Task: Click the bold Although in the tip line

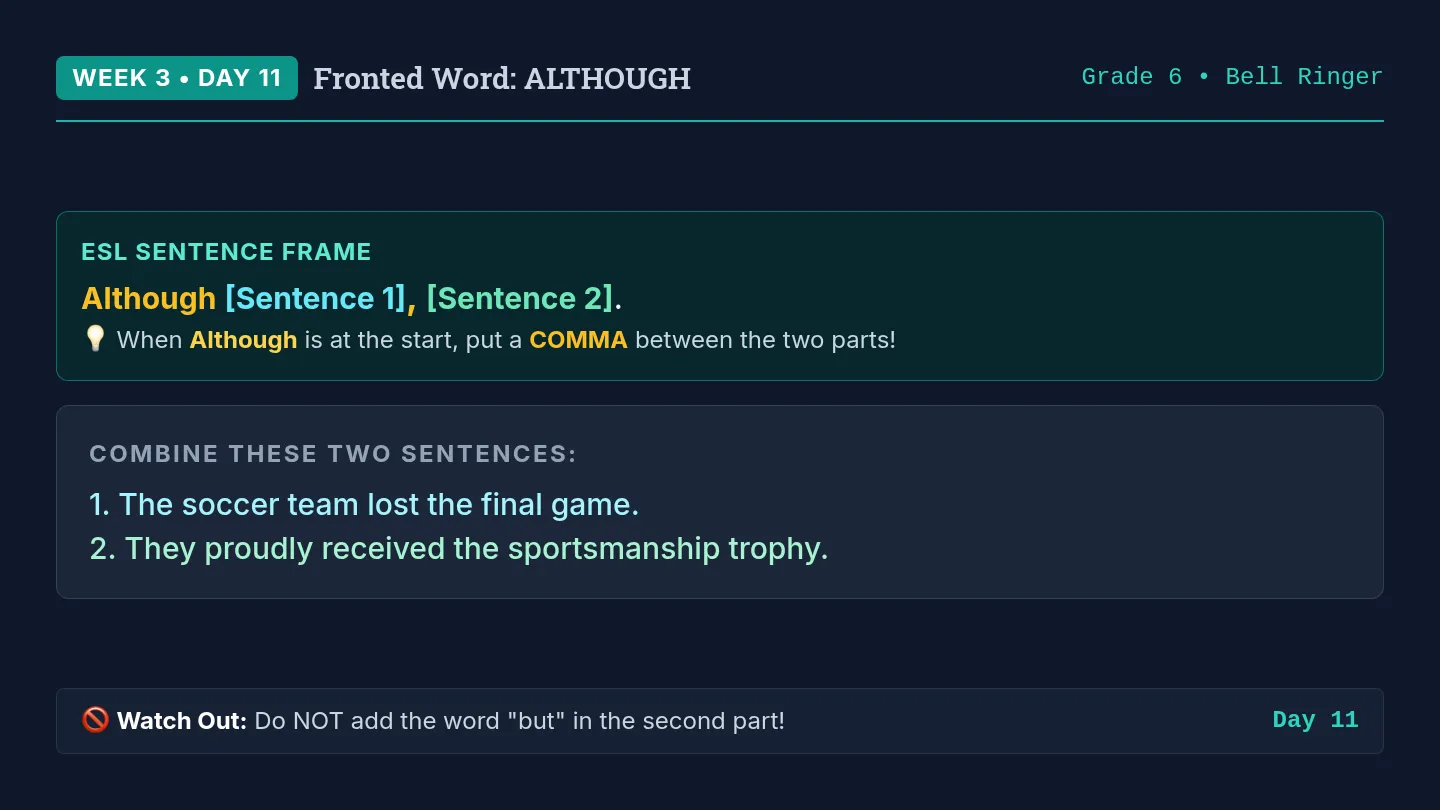Action: click(243, 340)
